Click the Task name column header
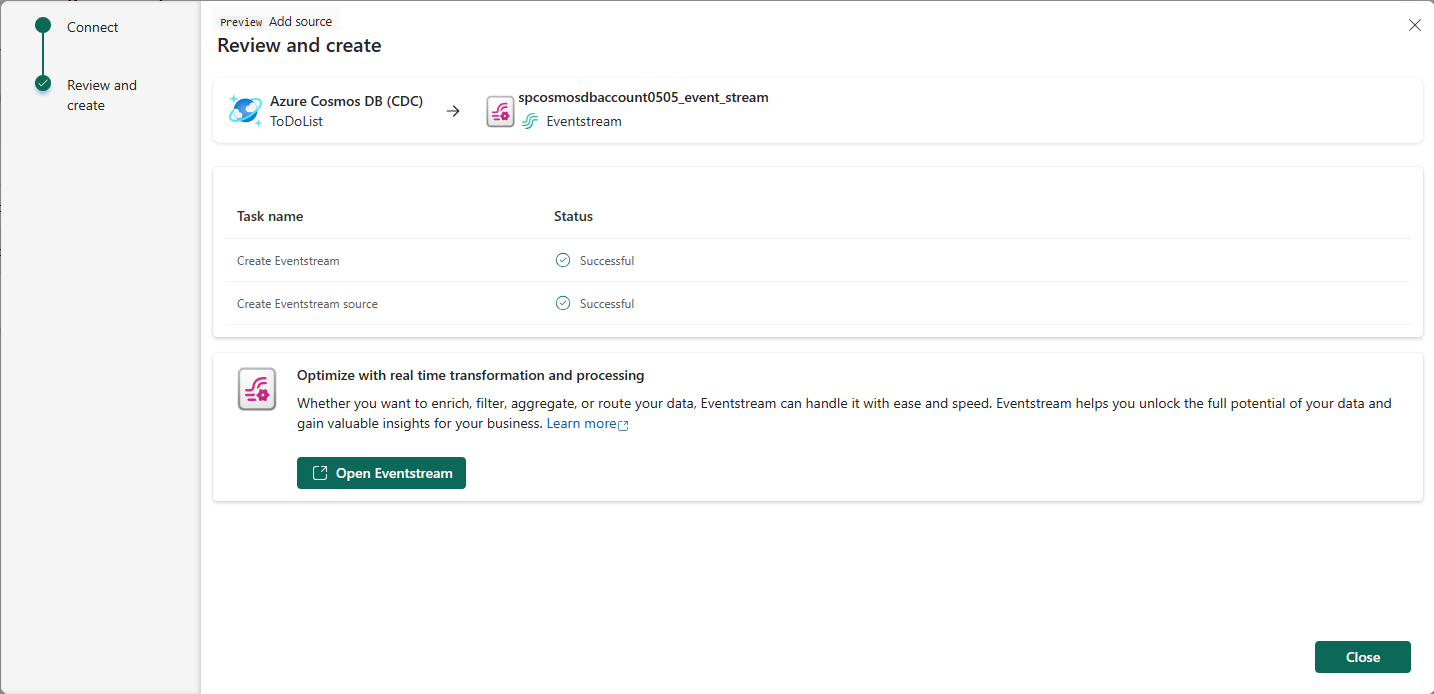The image size is (1434, 694). click(x=270, y=216)
